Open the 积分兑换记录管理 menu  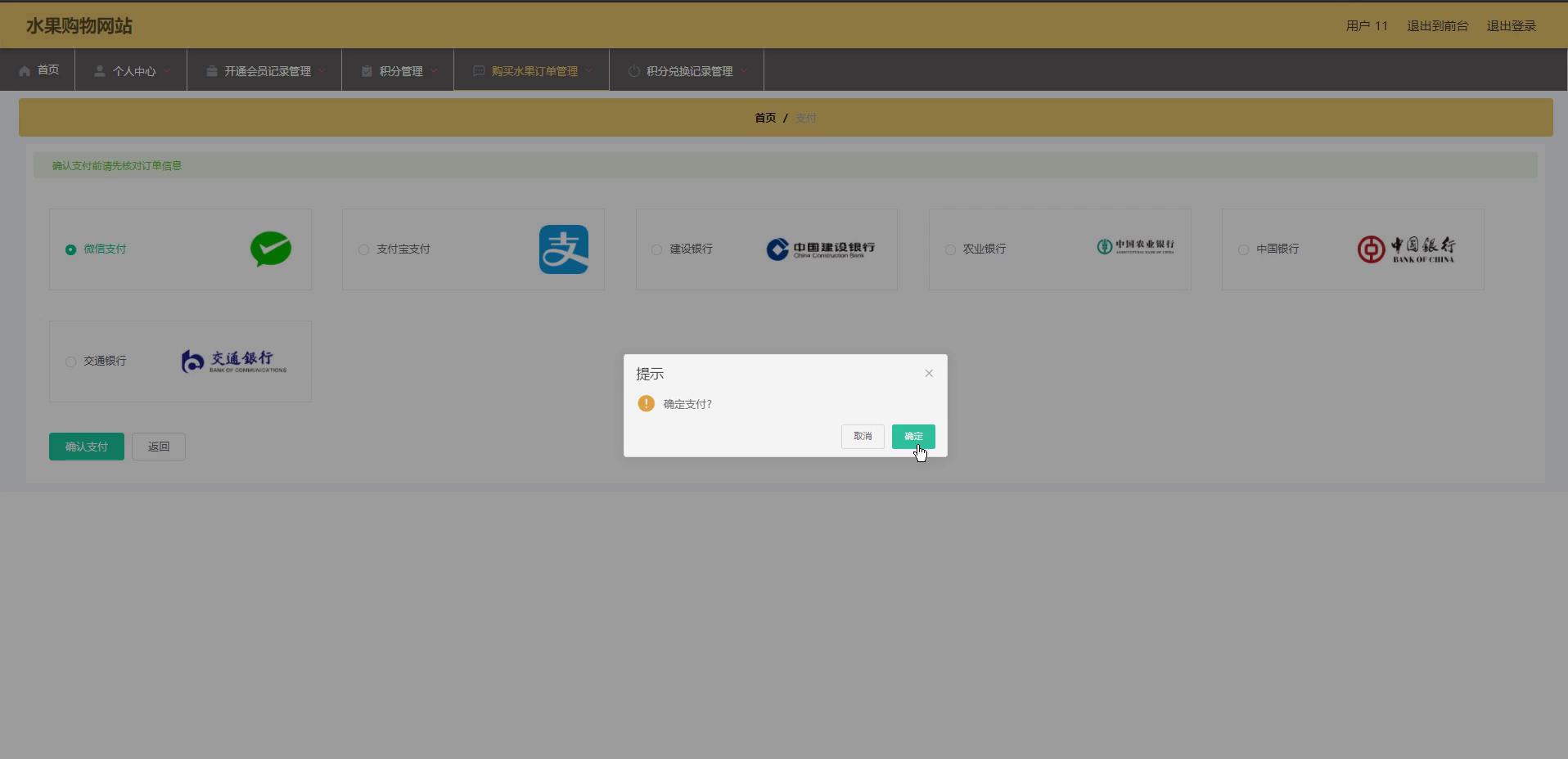(x=689, y=71)
